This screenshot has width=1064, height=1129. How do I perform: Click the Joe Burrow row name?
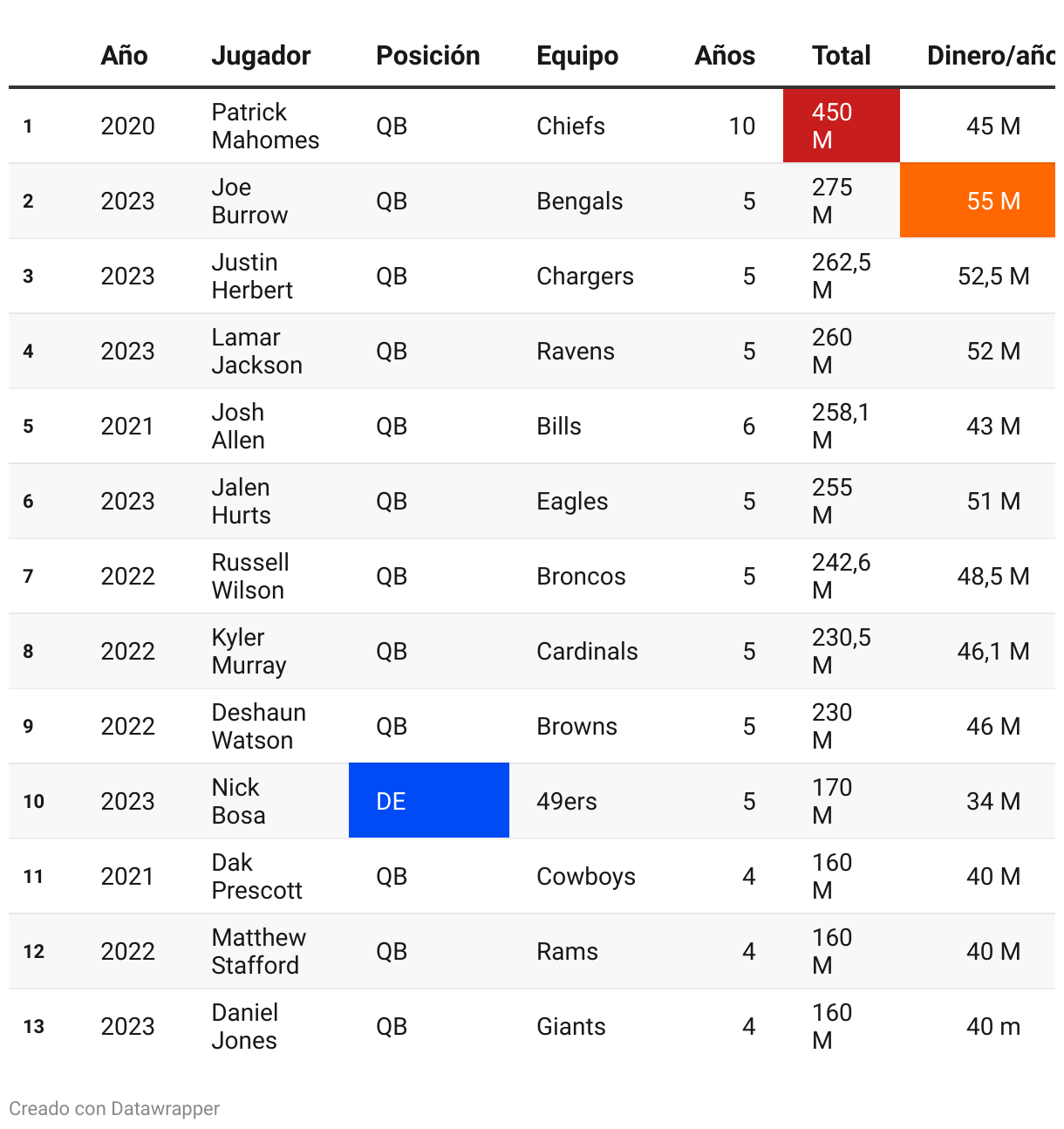(249, 201)
